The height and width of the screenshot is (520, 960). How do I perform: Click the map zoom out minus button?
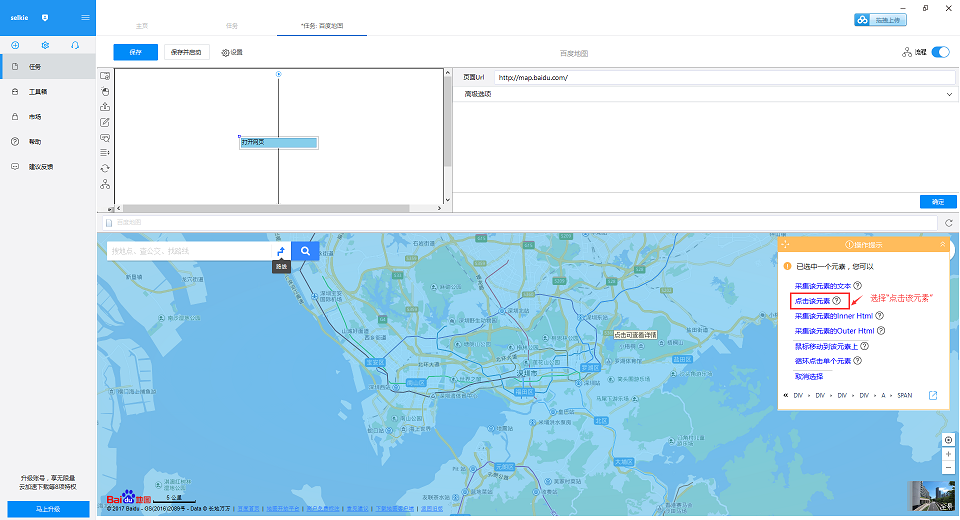[x=948, y=467]
